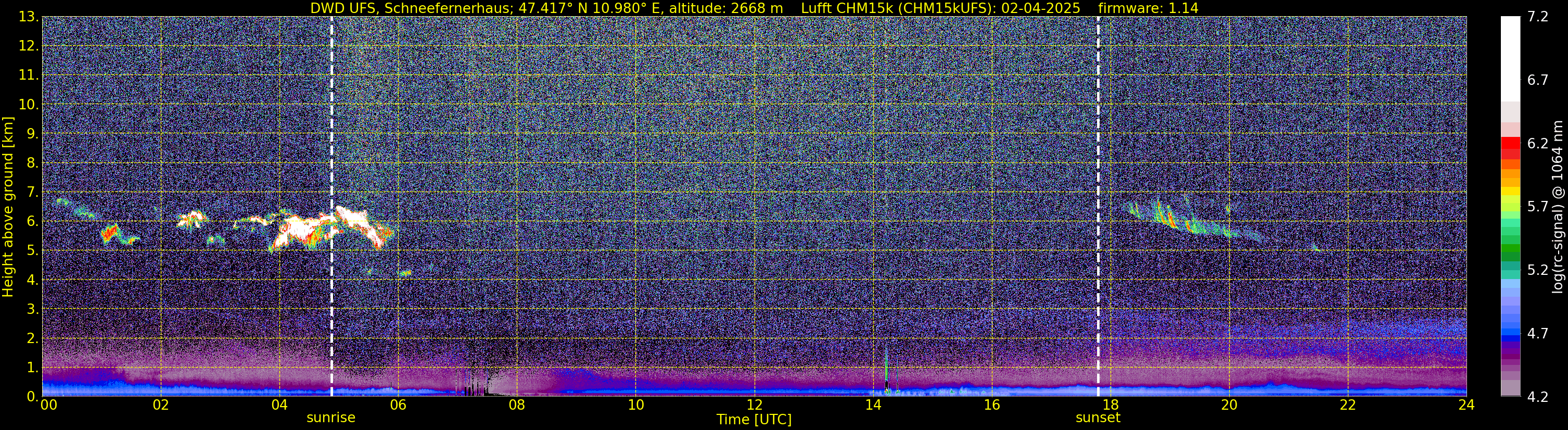
Task: Click time axis tick '04'
Action: (x=279, y=405)
